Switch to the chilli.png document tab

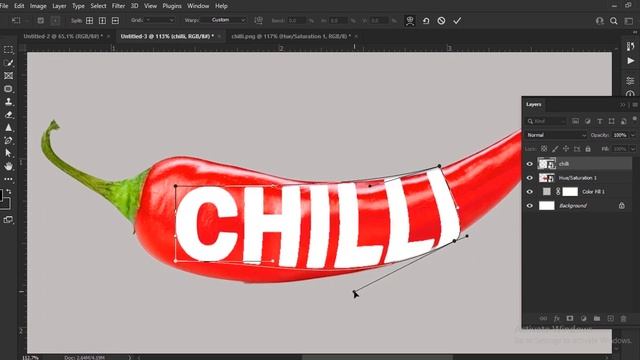(291, 36)
